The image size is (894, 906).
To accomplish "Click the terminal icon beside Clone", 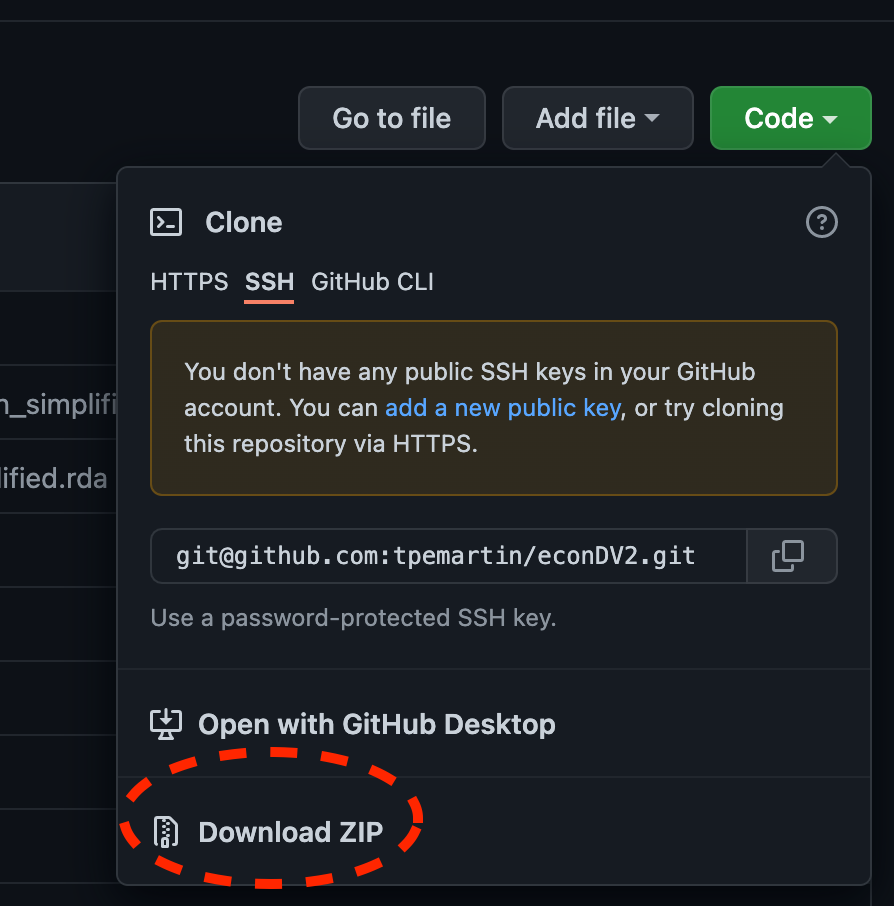I will pyautogui.click(x=166, y=222).
